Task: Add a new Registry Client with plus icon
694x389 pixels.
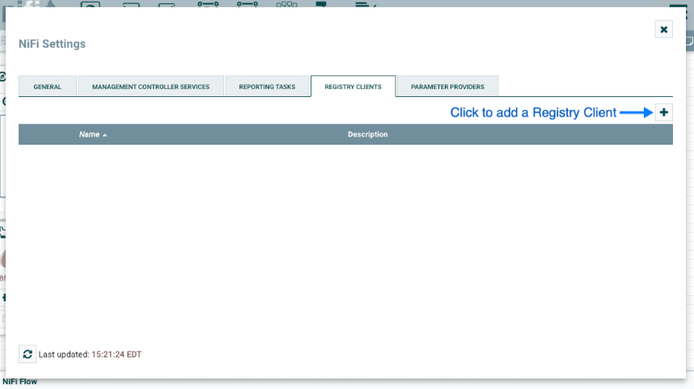Action: click(x=663, y=112)
